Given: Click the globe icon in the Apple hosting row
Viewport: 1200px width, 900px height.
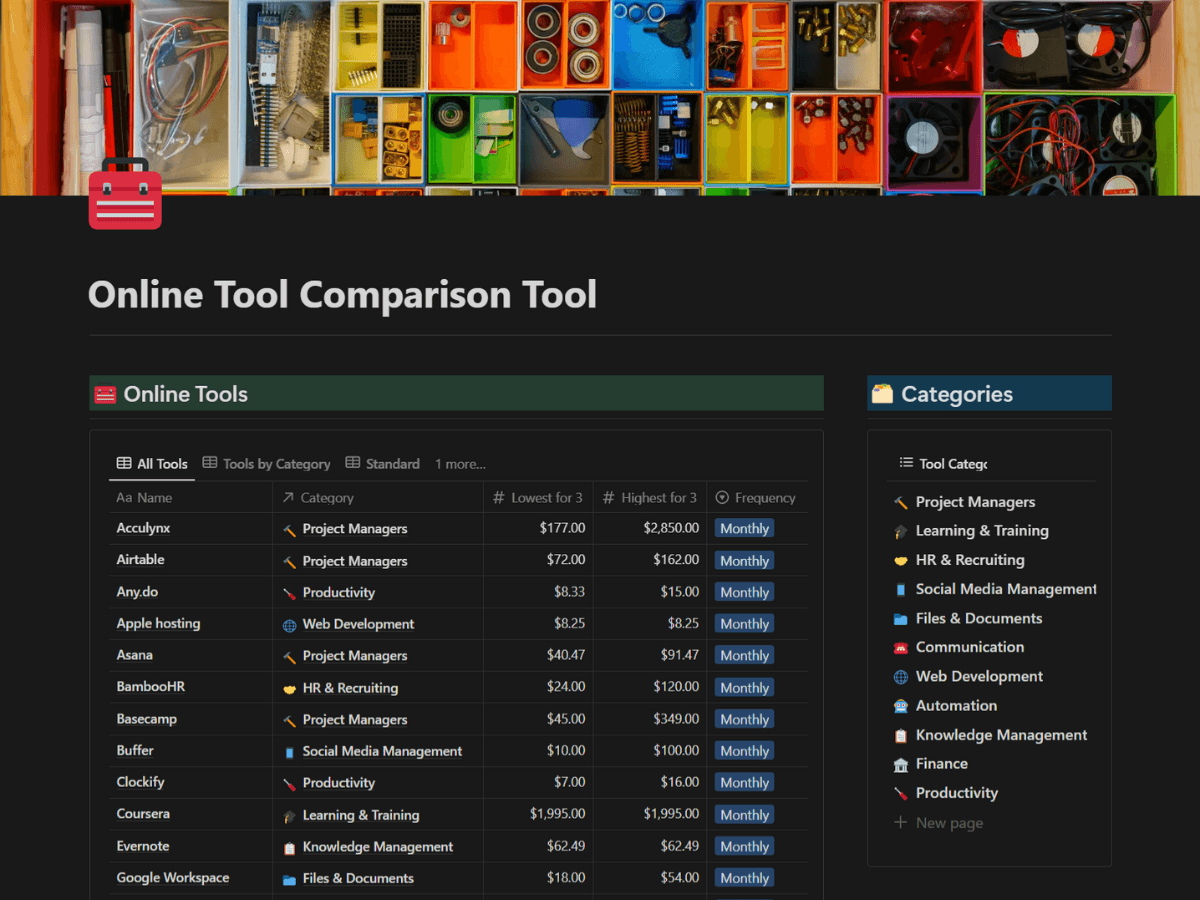Looking at the screenshot, I should pos(290,625).
